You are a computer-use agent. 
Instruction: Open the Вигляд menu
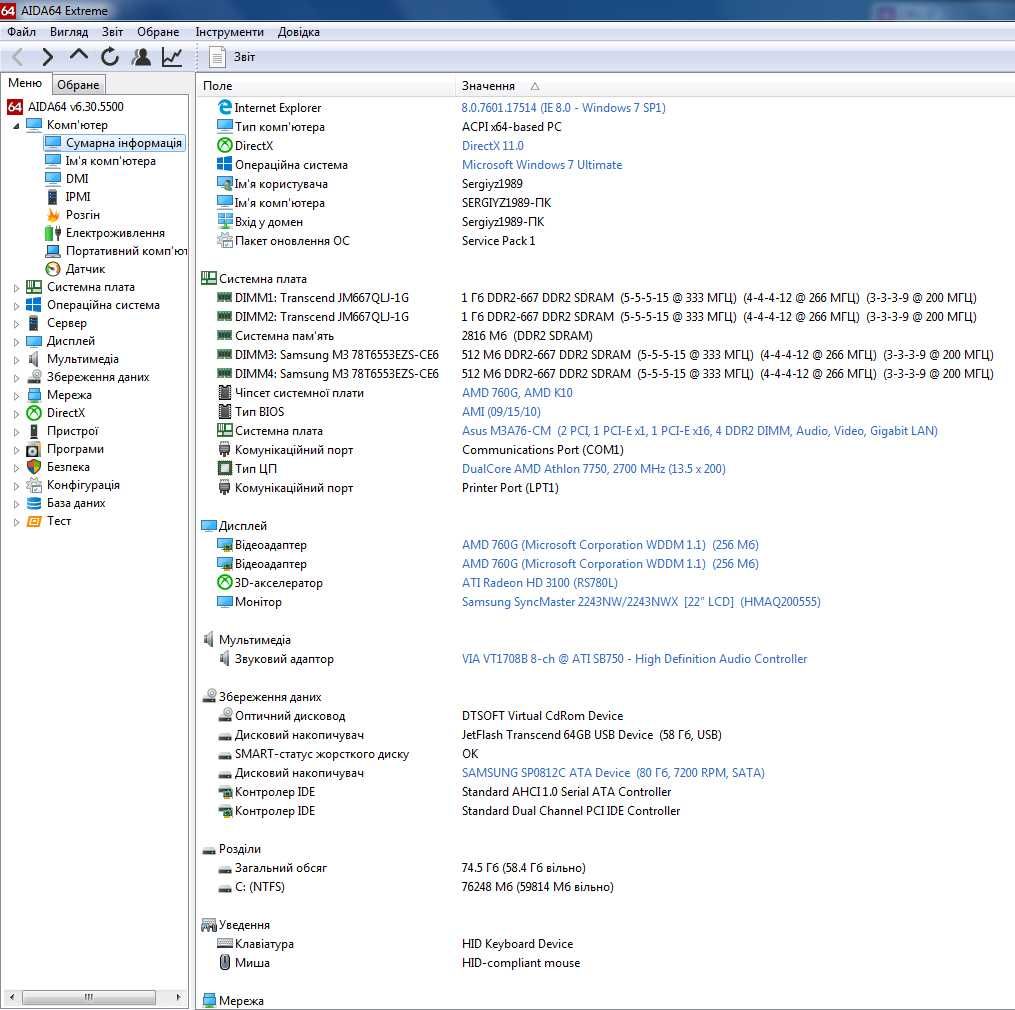tap(69, 32)
